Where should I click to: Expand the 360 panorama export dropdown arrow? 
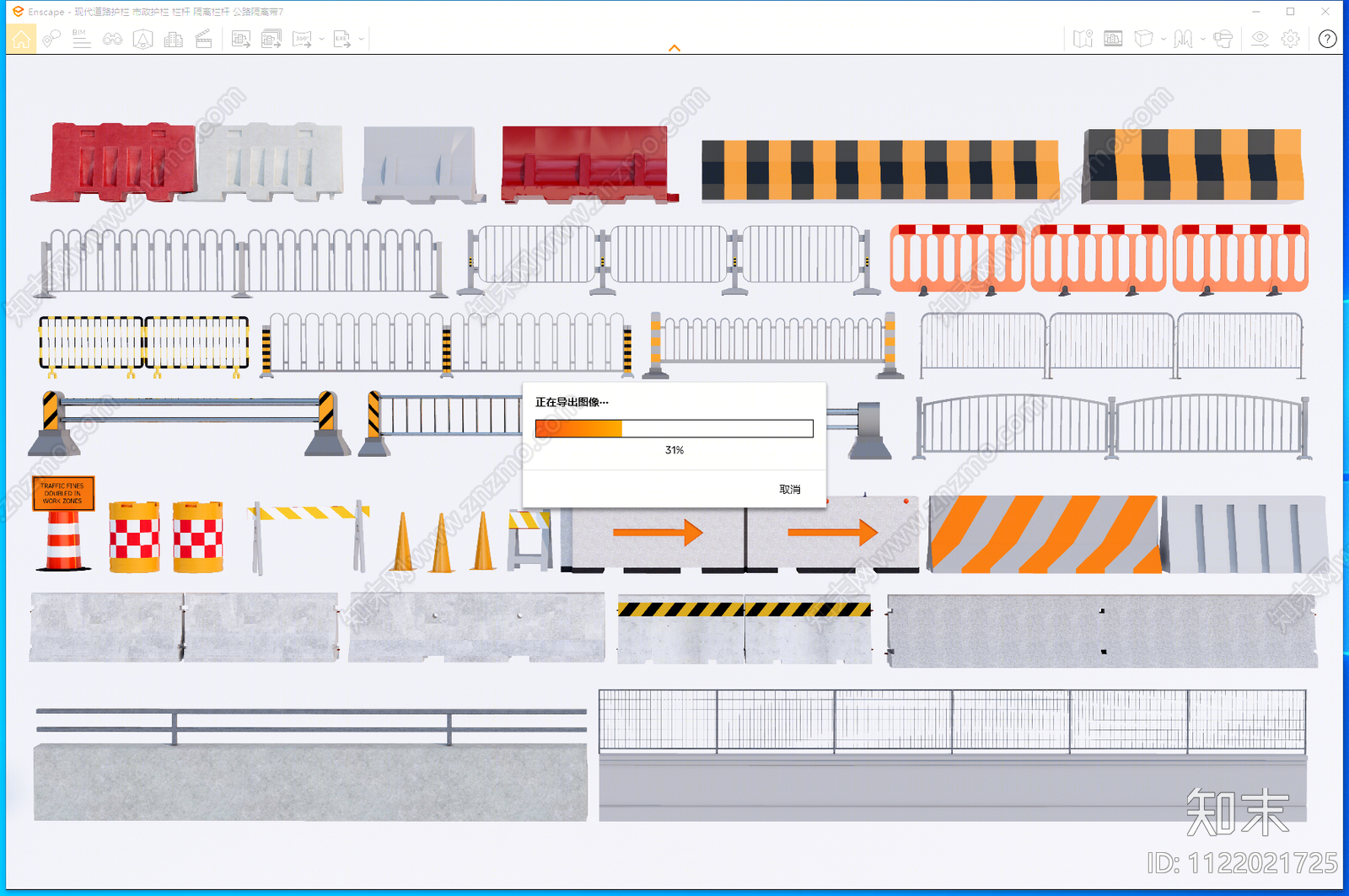[x=321, y=39]
